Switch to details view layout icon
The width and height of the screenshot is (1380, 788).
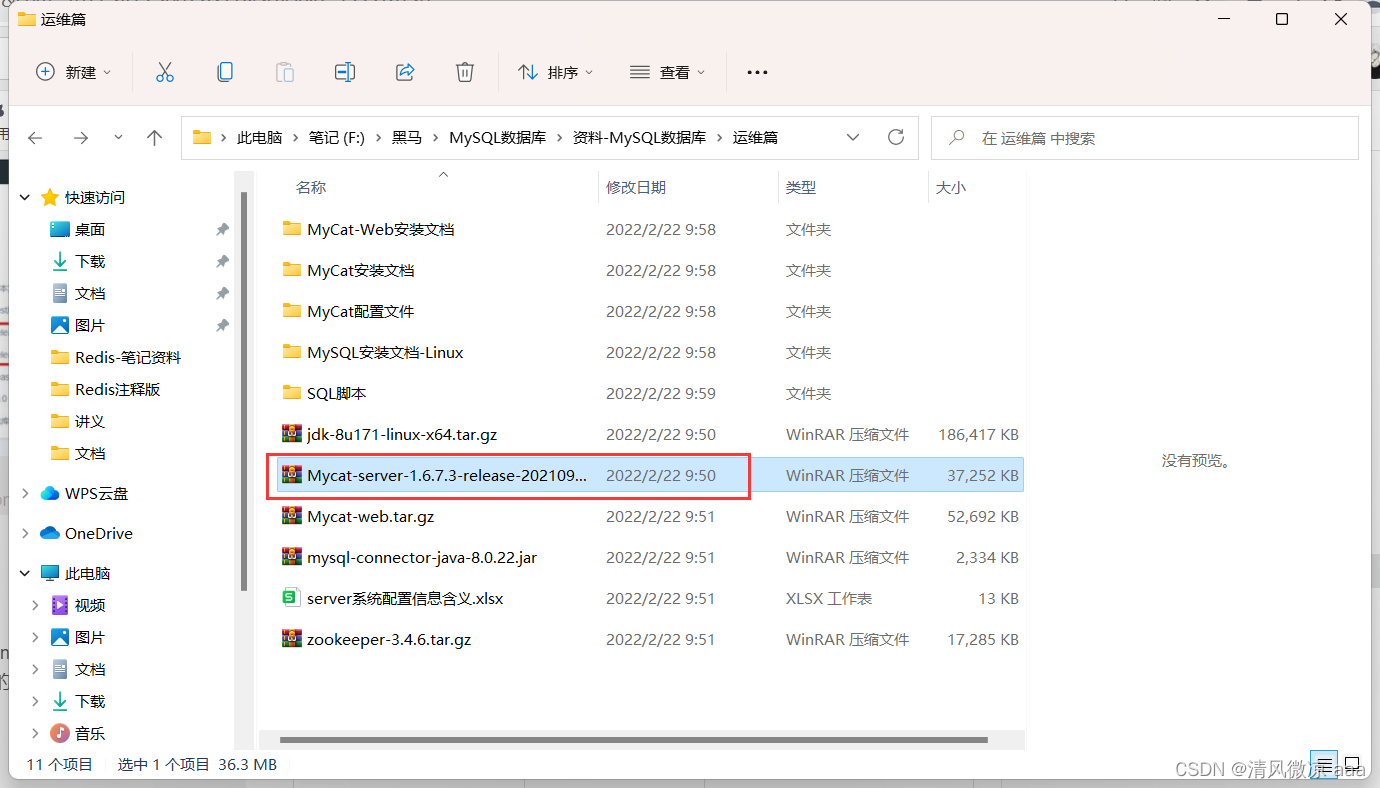pyautogui.click(x=1323, y=765)
